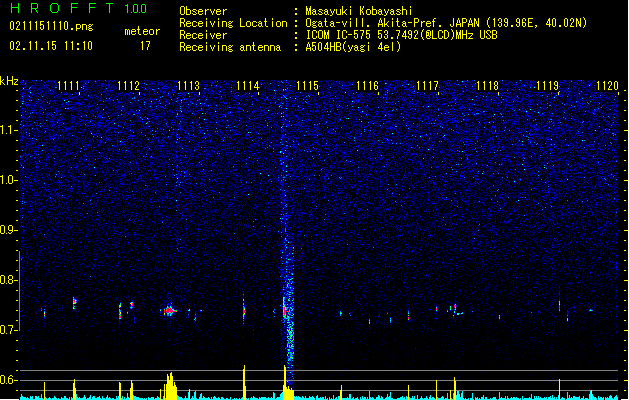This screenshot has height=400, width=629.
Task: Click the date stamp 02.11.15 11:10
Action: click(x=51, y=46)
